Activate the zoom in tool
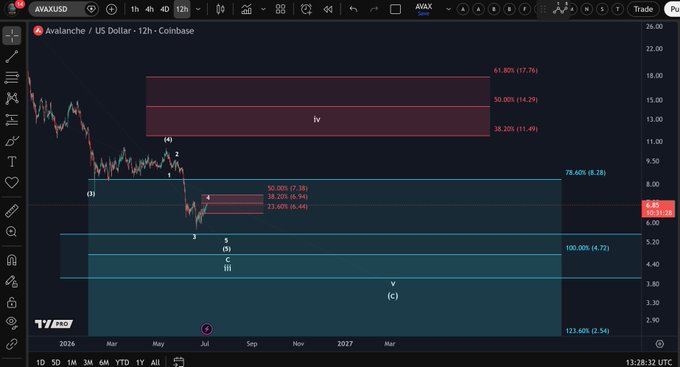 pos(12,232)
